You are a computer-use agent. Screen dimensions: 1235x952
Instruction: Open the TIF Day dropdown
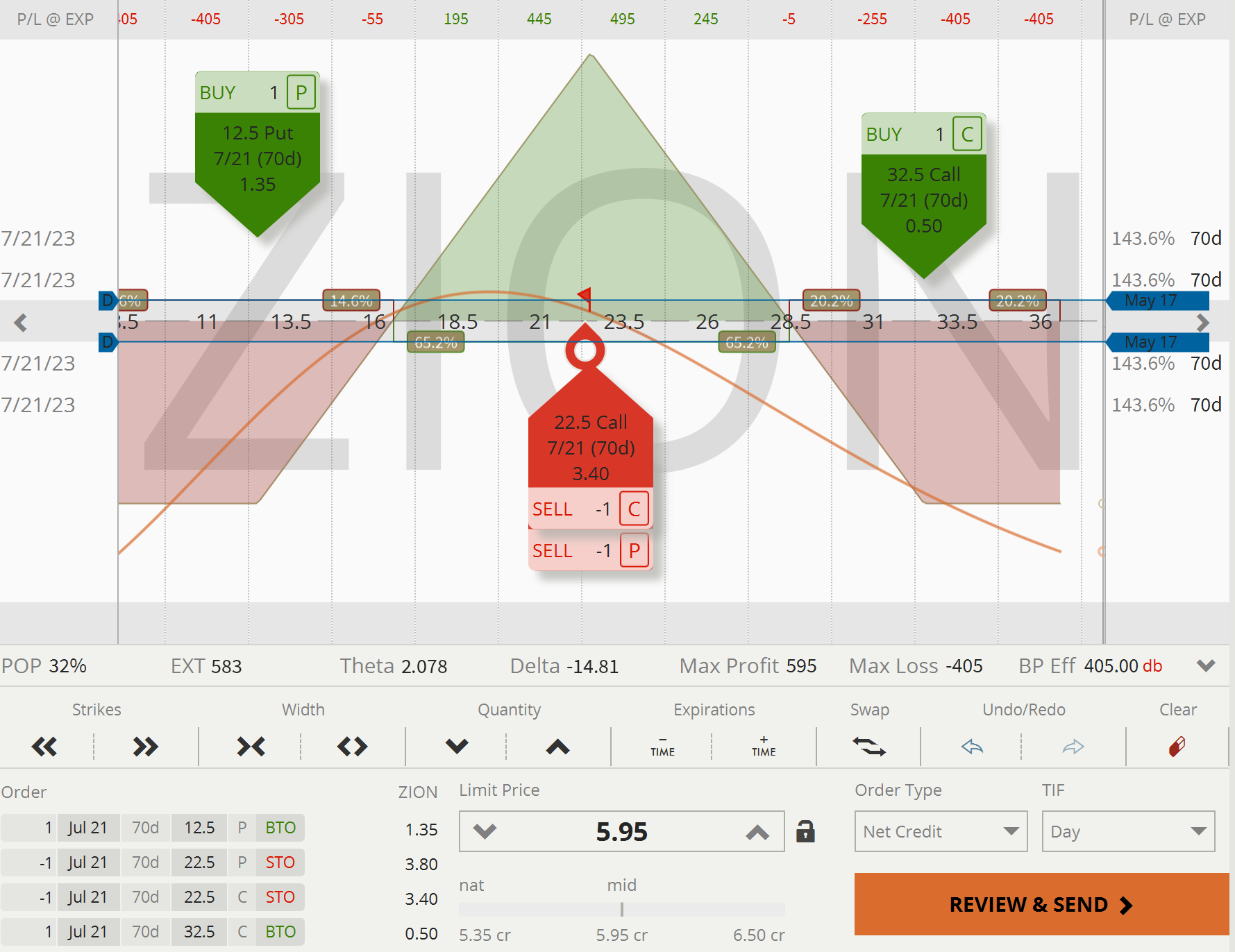coord(1128,831)
